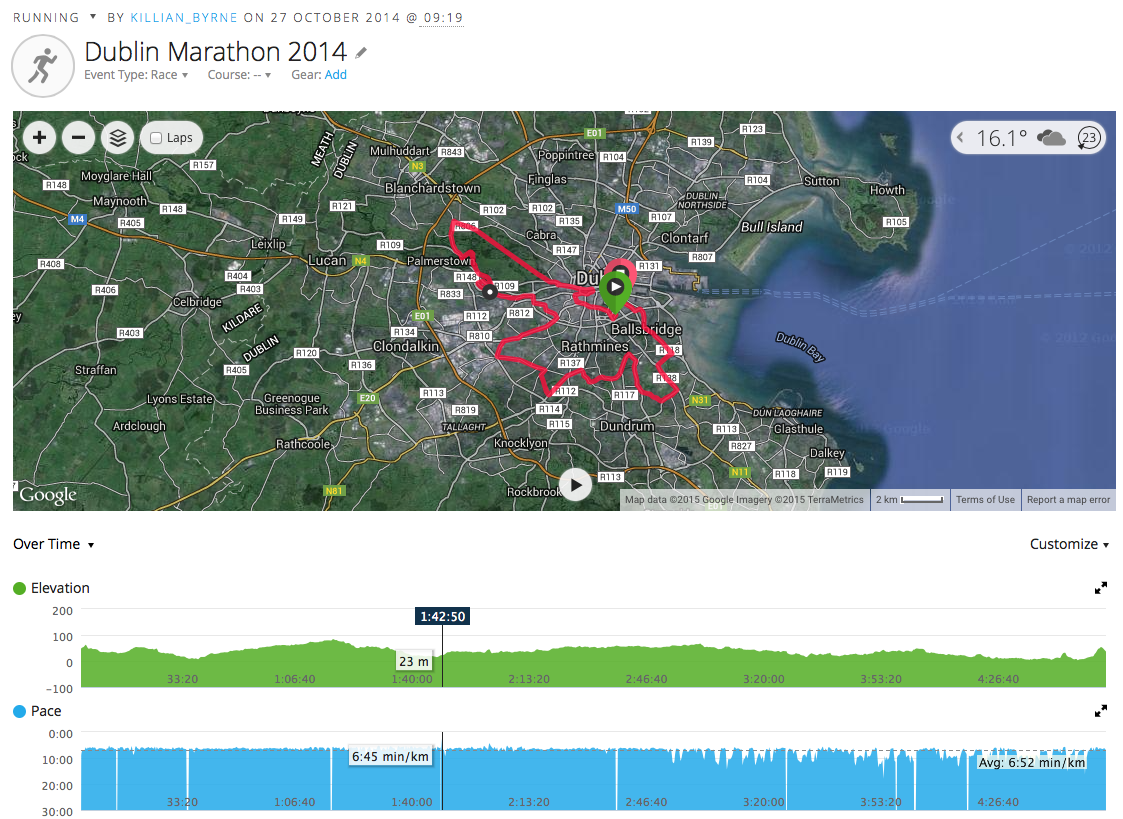Click the green start marker on map
1123x819 pixels.
point(615,287)
